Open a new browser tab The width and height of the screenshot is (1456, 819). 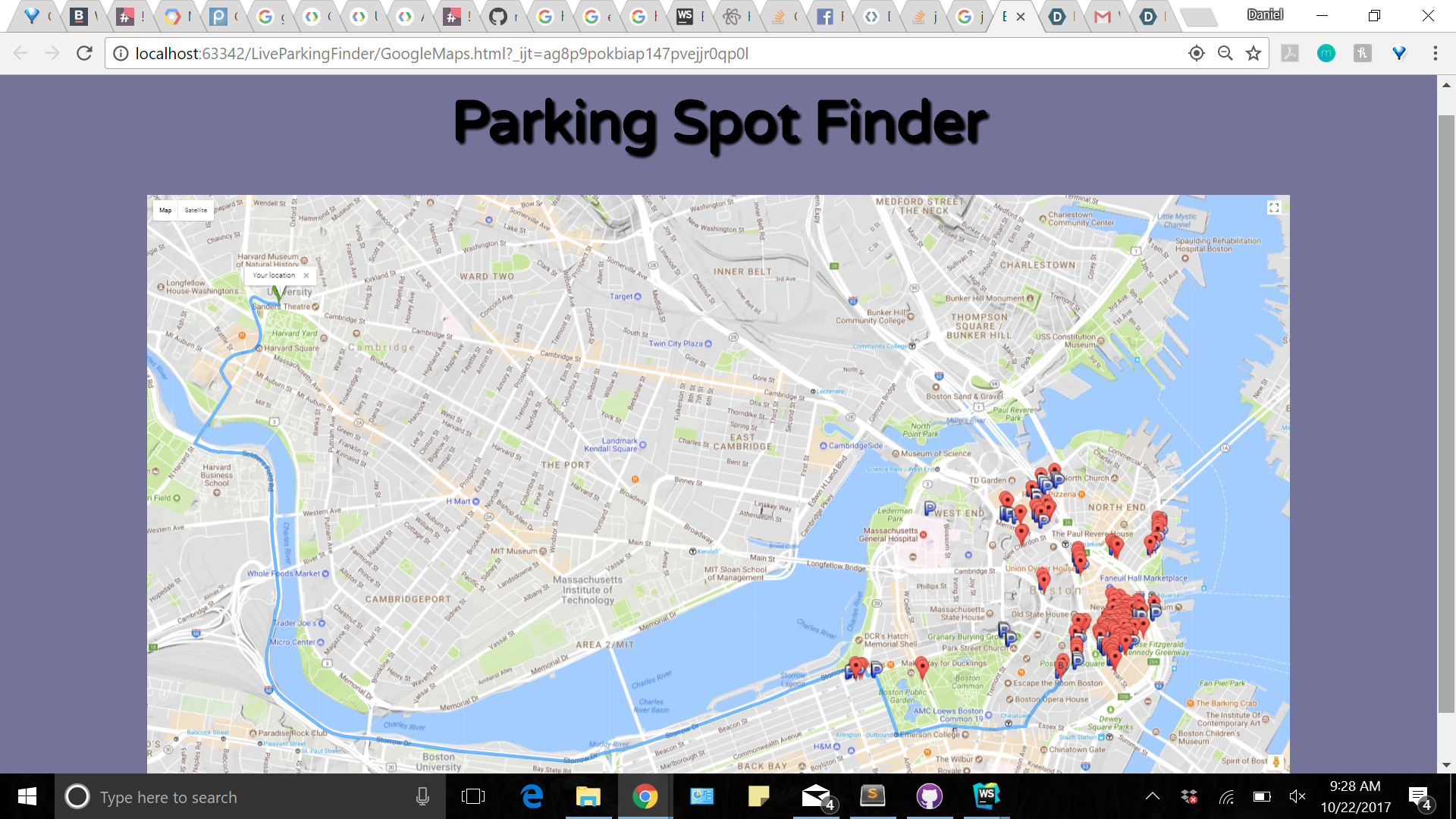click(x=1198, y=17)
